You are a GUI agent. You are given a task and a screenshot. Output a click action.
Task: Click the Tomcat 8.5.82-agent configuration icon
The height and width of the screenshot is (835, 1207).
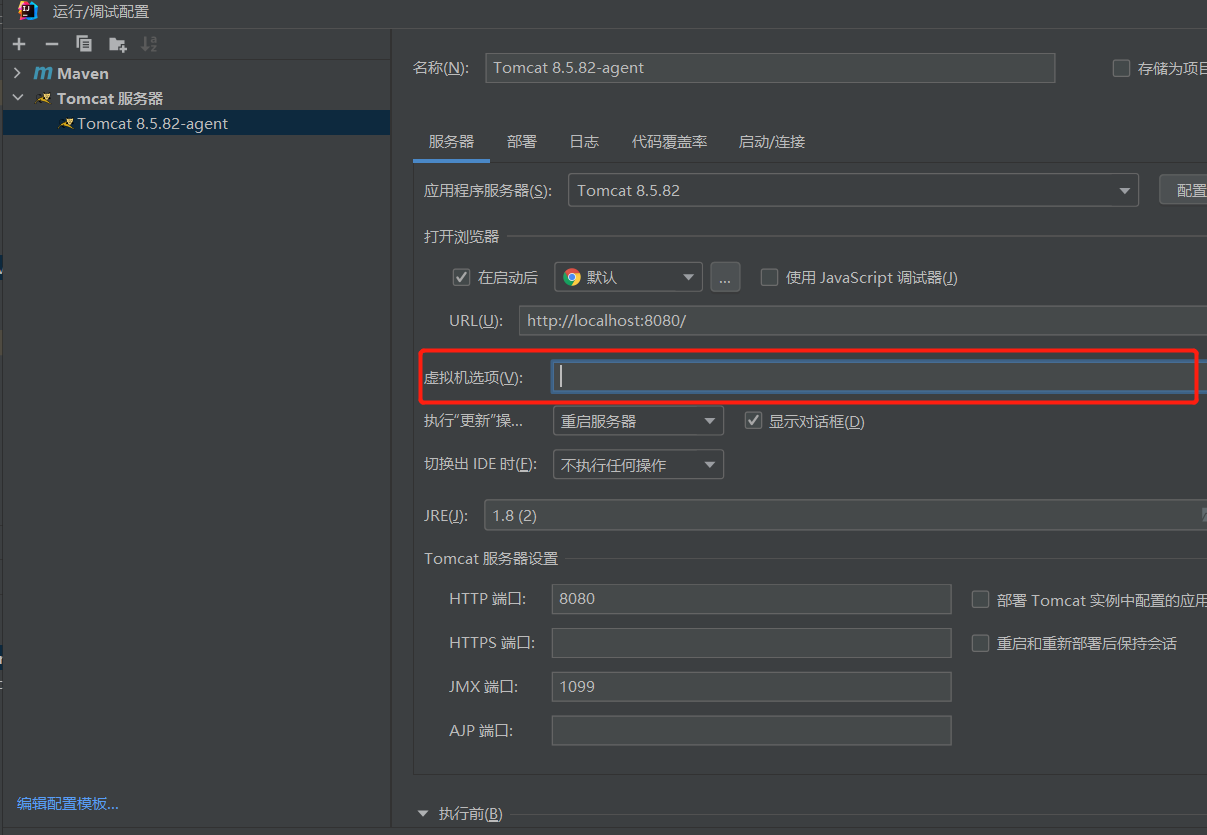(66, 124)
